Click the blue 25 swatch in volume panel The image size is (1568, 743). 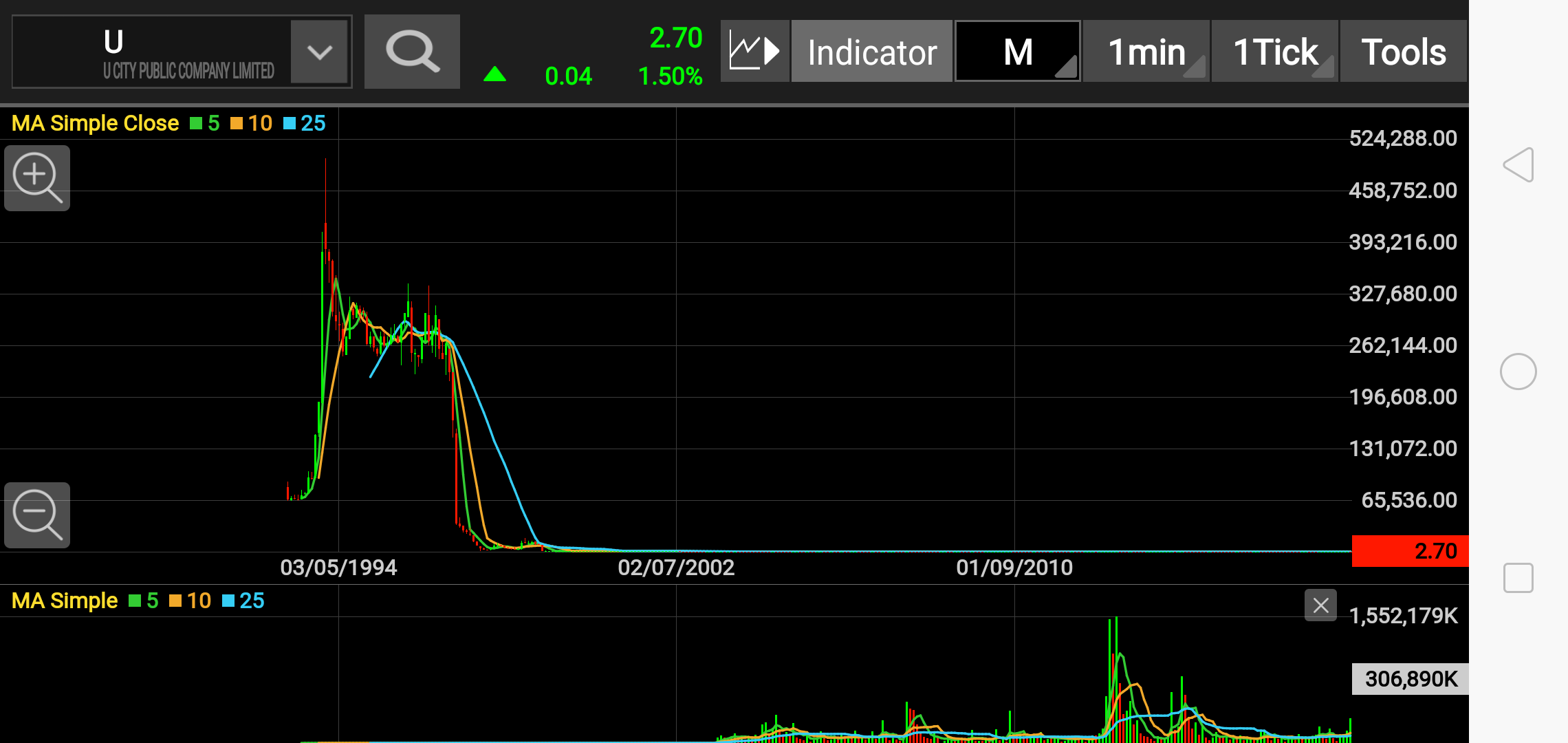[x=228, y=601]
